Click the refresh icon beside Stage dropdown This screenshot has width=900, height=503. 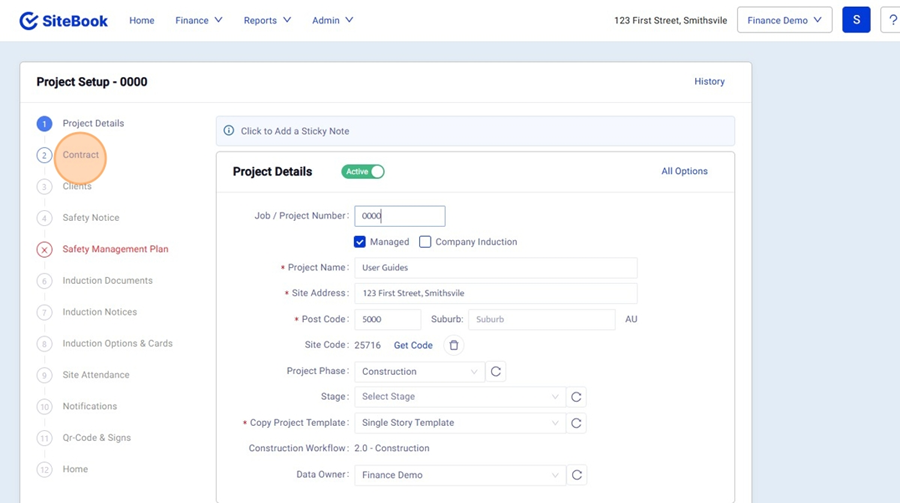pos(576,397)
